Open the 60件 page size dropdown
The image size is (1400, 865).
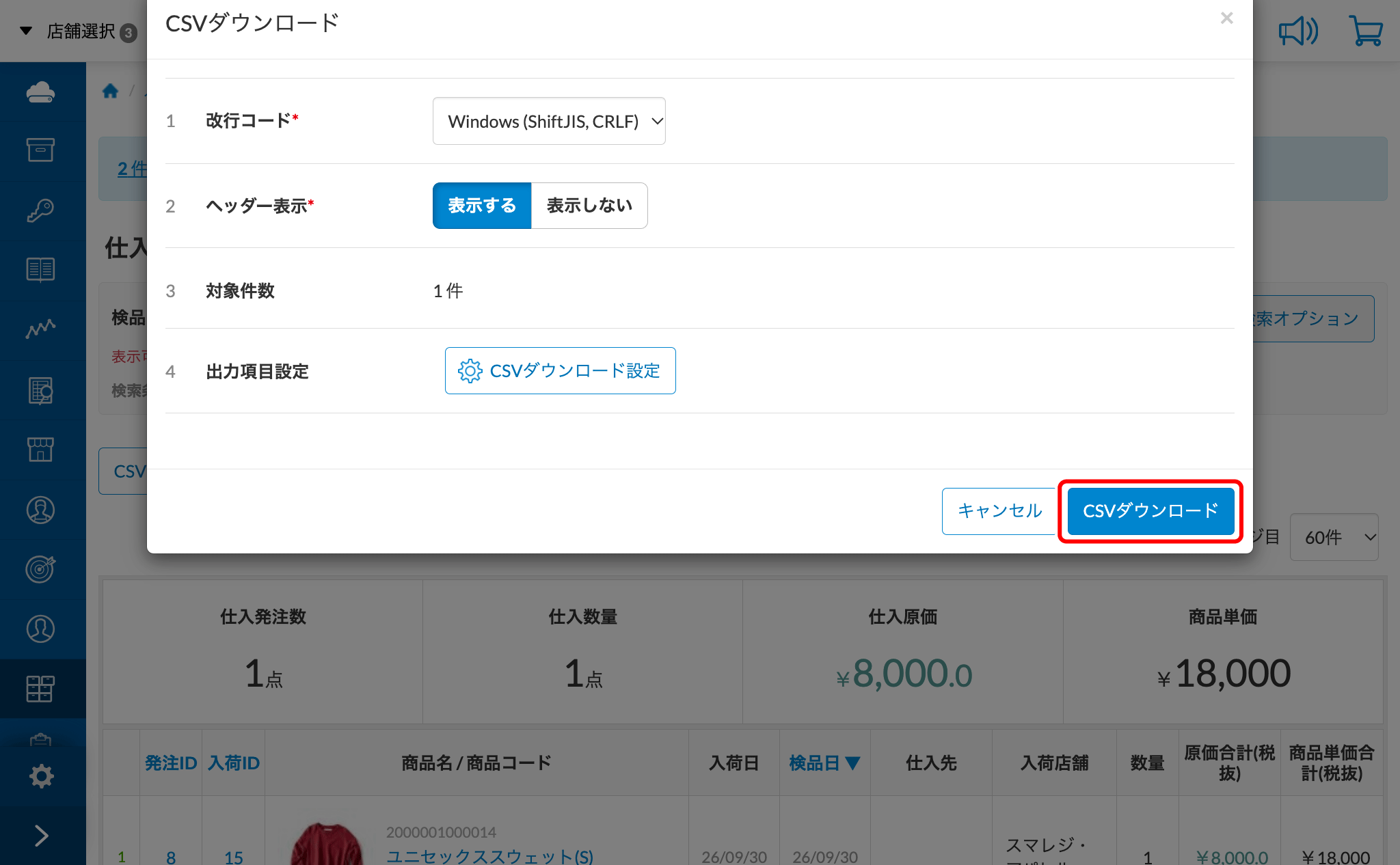pos(1334,537)
